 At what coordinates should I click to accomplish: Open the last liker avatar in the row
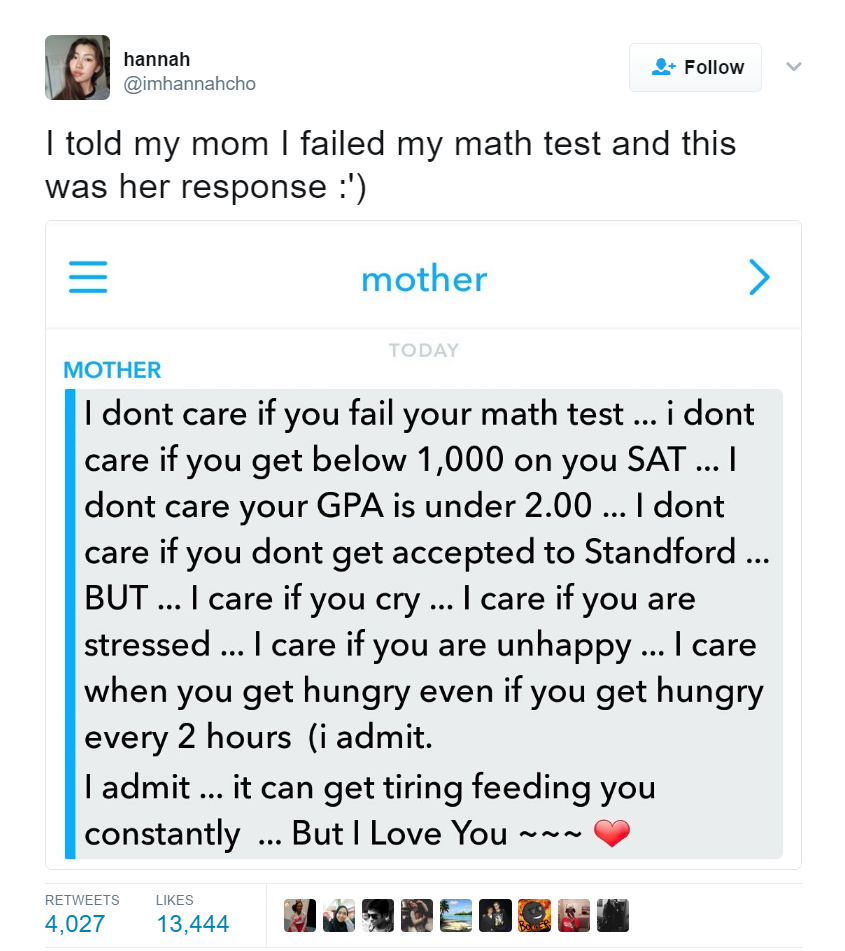(x=612, y=916)
